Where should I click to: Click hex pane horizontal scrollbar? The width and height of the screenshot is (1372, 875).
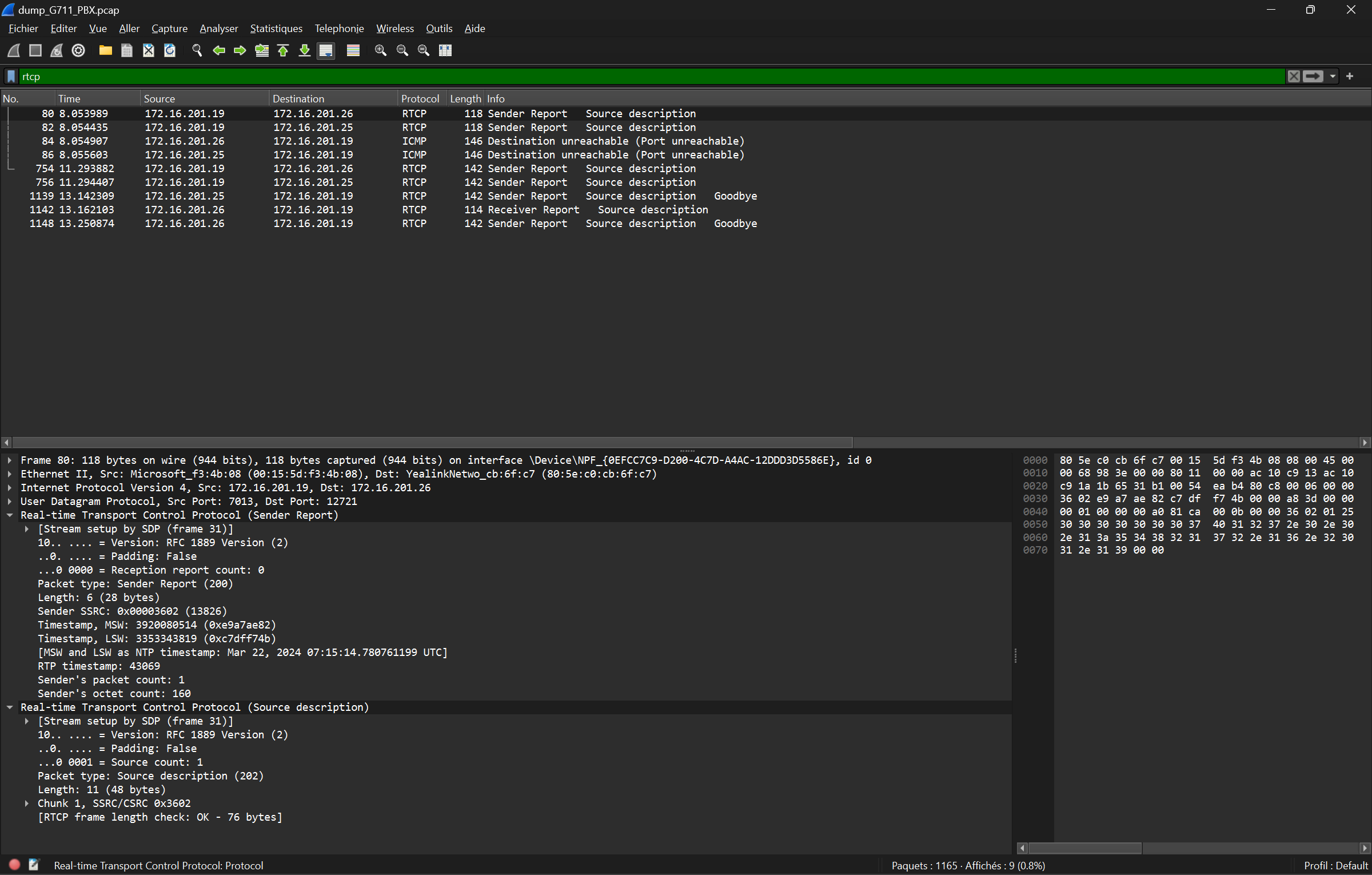(1084, 848)
